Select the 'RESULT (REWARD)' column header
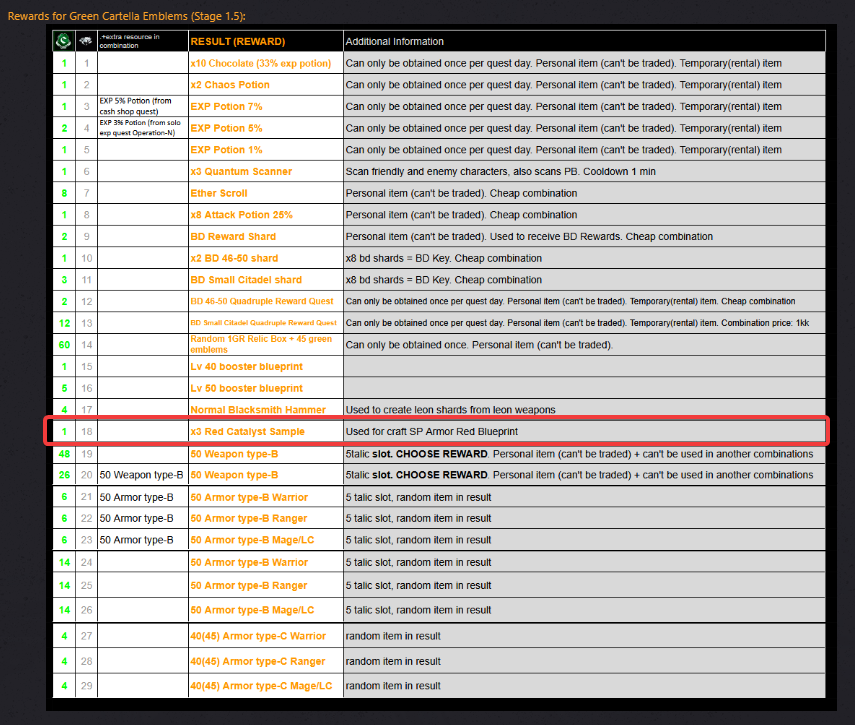Screen dimensions: 855x725 (x=237, y=42)
